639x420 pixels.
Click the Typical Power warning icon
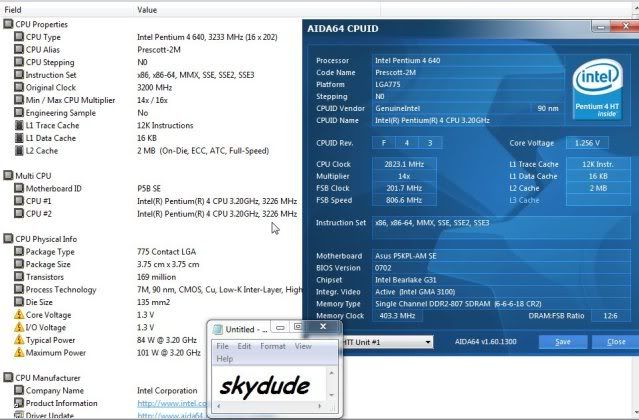[x=19, y=340]
